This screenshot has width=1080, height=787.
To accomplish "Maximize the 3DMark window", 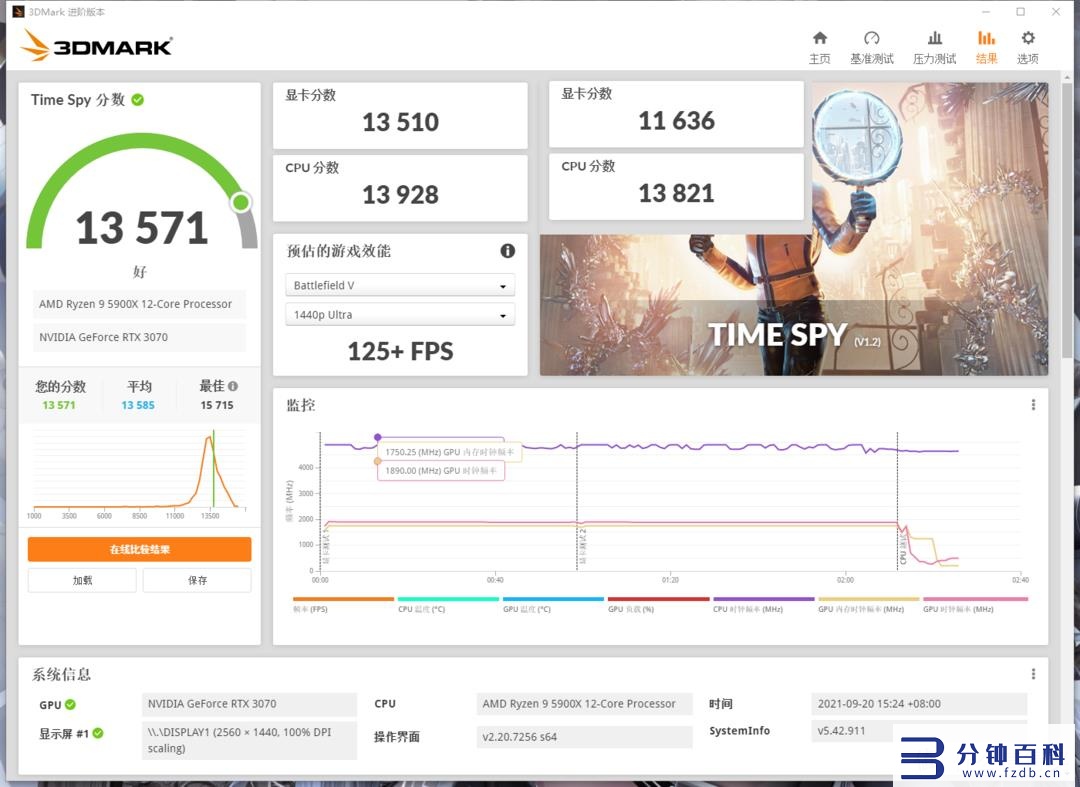I will (x=1021, y=12).
